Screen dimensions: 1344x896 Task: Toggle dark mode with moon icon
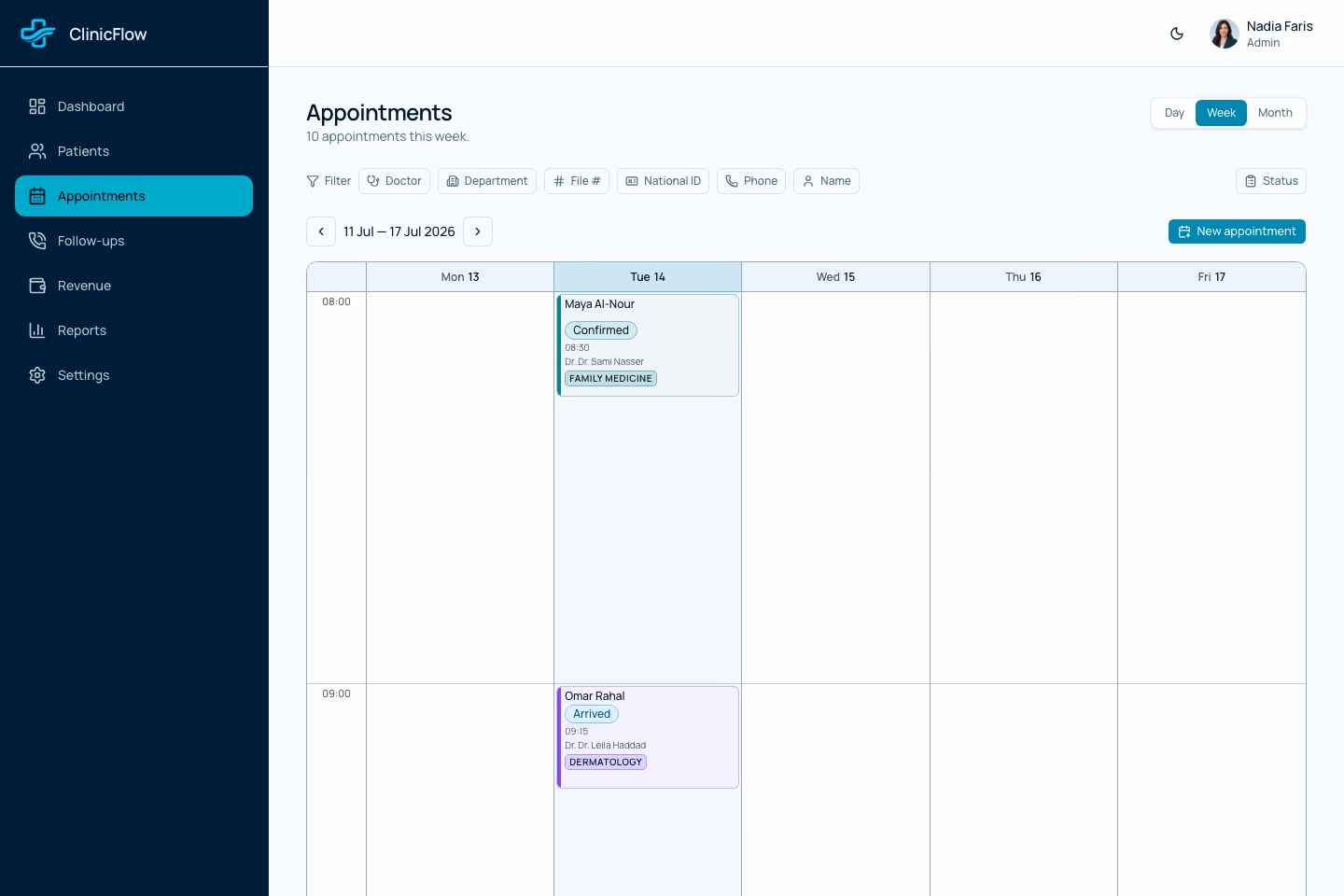click(1177, 34)
